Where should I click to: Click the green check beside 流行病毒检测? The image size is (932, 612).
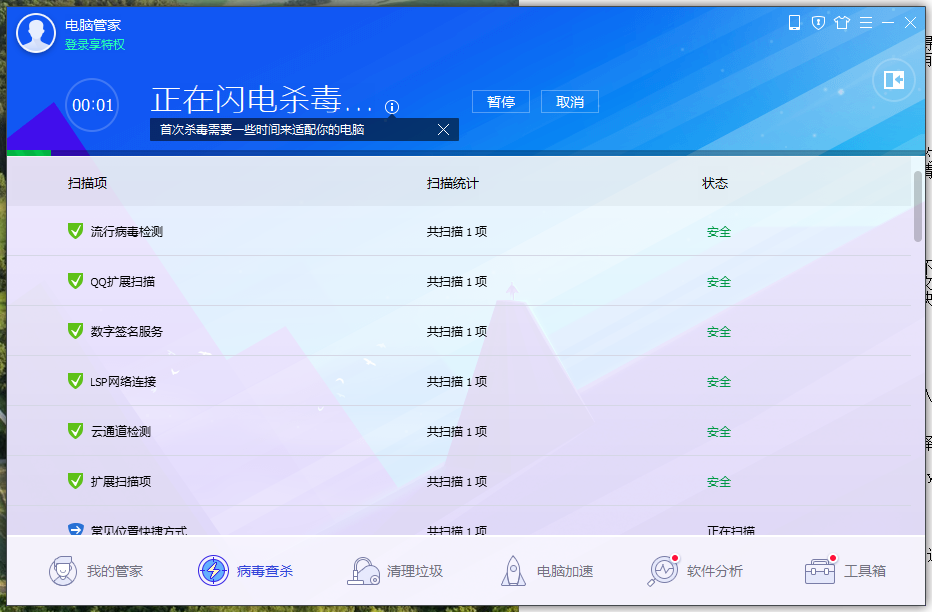click(x=75, y=231)
